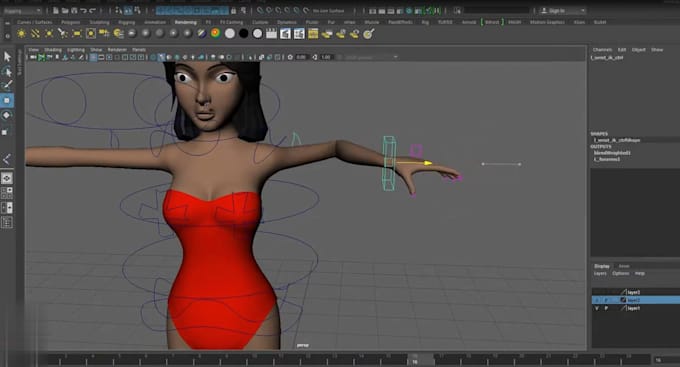Create an ambient light from shelf
Image resolution: width=680 pixels, height=367 pixels.
[21, 33]
